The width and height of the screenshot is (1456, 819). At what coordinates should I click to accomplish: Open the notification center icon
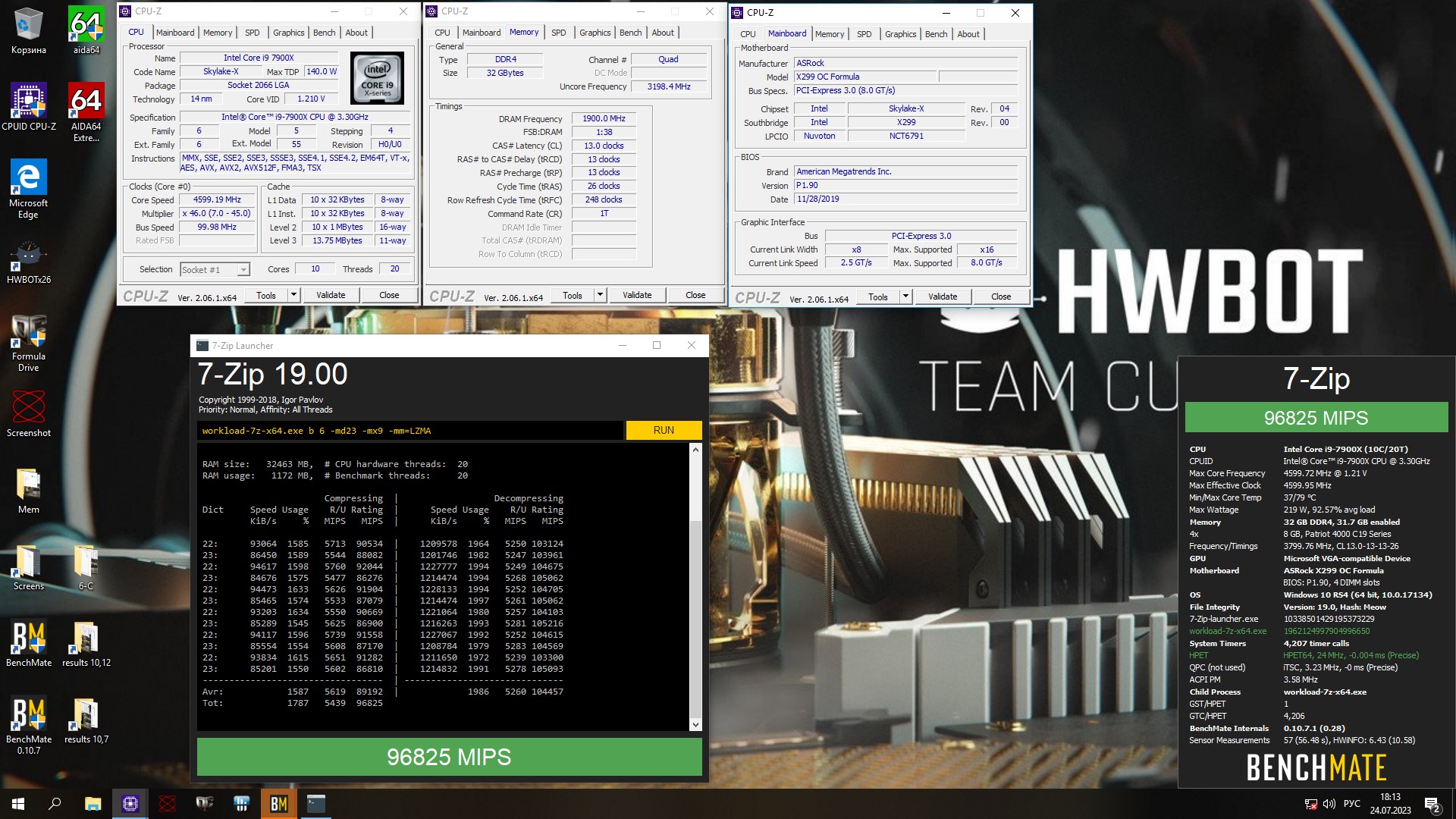tap(1432, 804)
